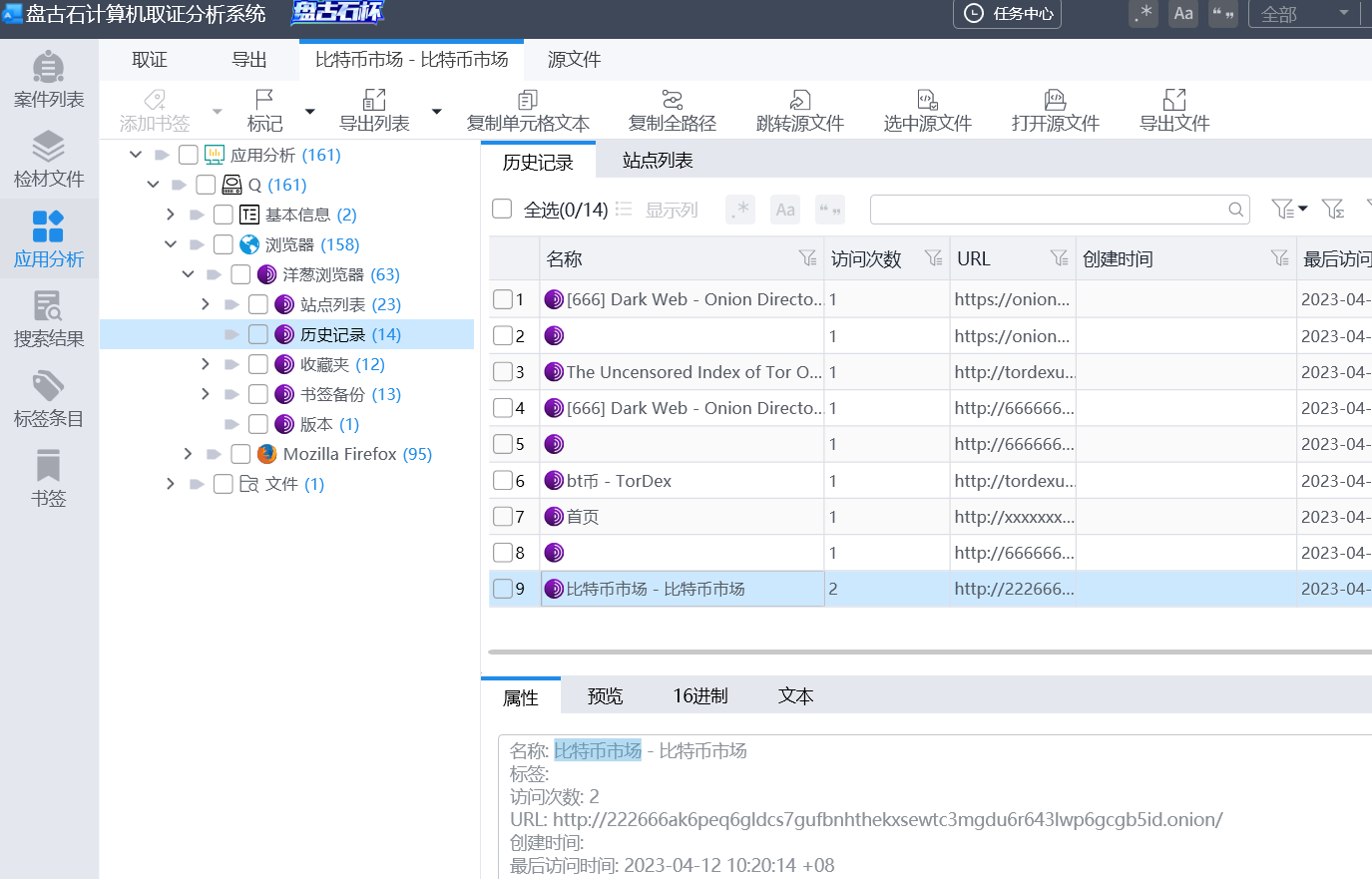This screenshot has width=1372, height=879.
Task: Open the 导出列表 dropdown arrow
Action: coord(436,112)
